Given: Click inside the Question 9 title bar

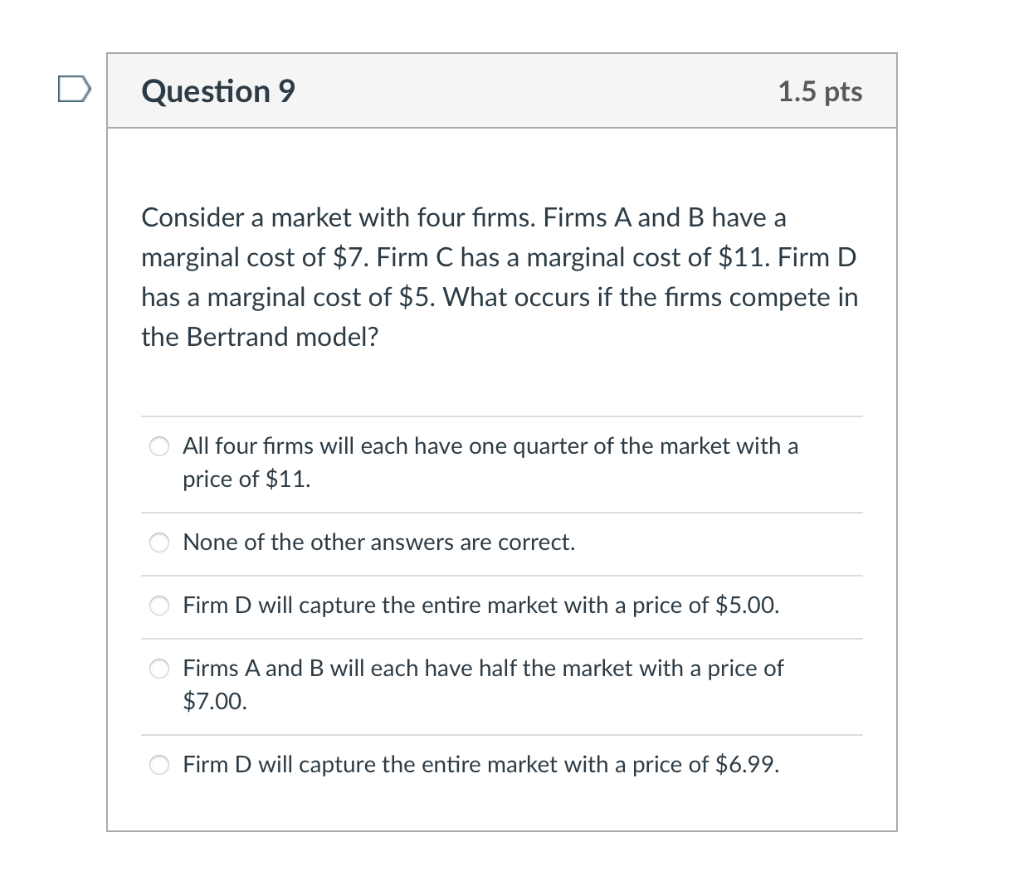Looking at the screenshot, I should click(500, 91).
